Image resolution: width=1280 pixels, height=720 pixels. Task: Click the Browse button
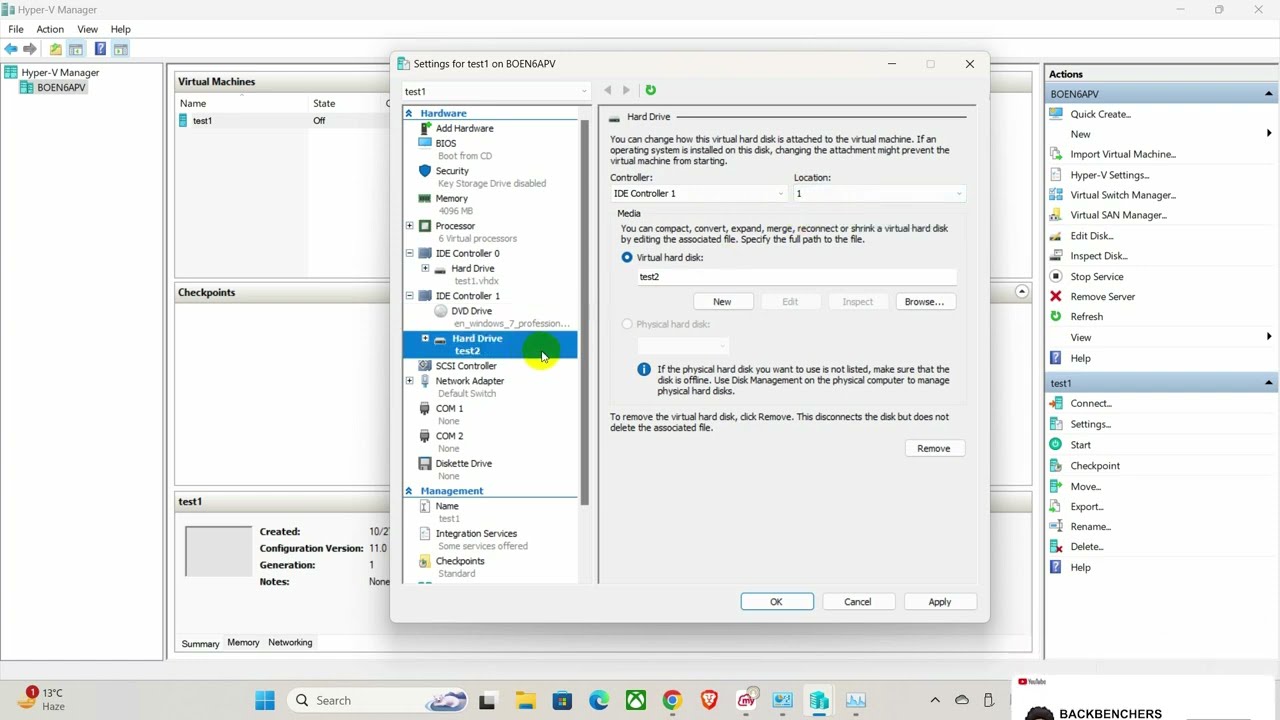924,301
